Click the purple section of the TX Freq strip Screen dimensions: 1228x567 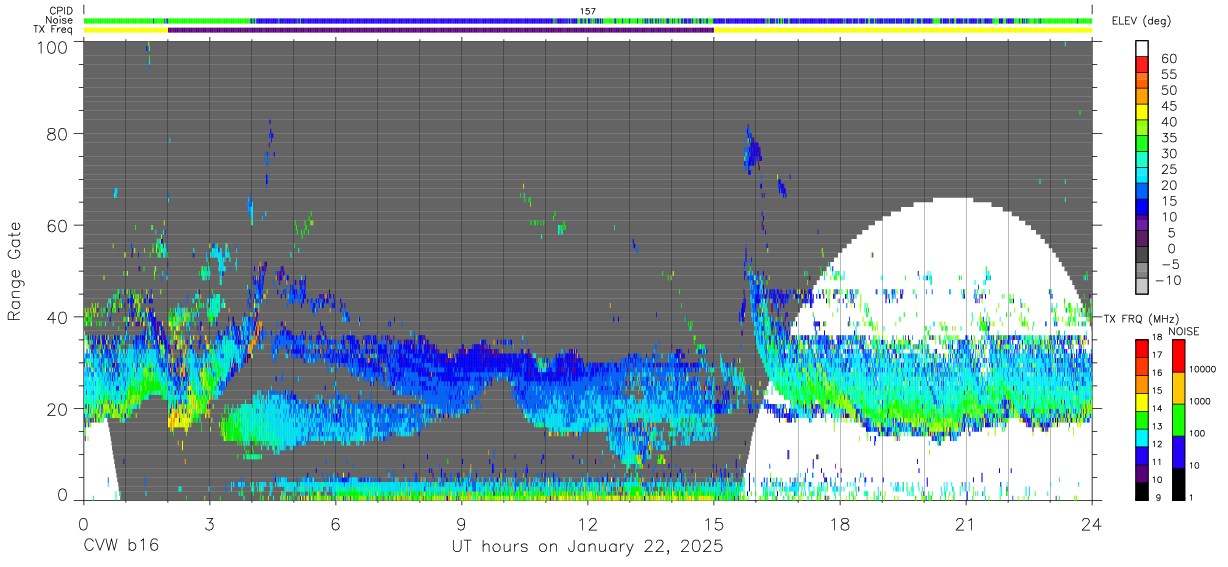coord(440,30)
